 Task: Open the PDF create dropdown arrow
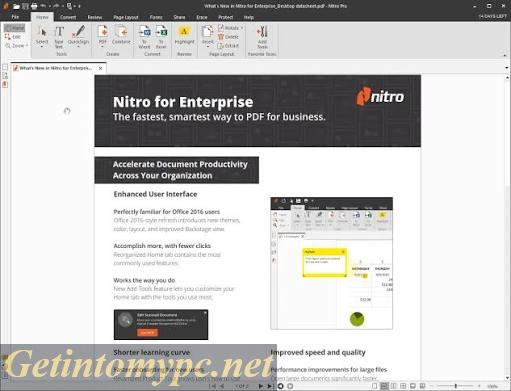[102, 47]
